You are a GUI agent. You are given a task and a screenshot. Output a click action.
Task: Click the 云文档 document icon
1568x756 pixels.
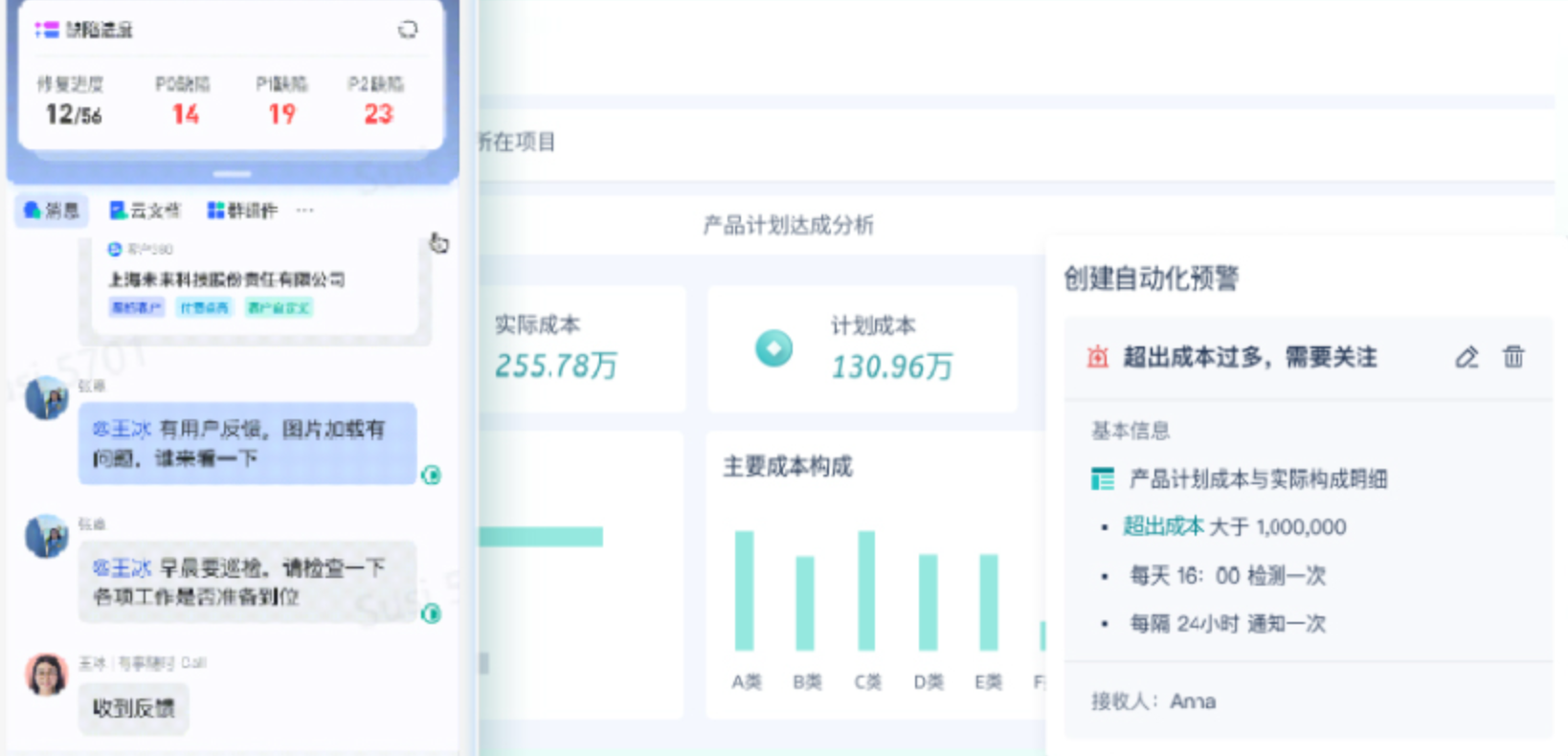118,210
